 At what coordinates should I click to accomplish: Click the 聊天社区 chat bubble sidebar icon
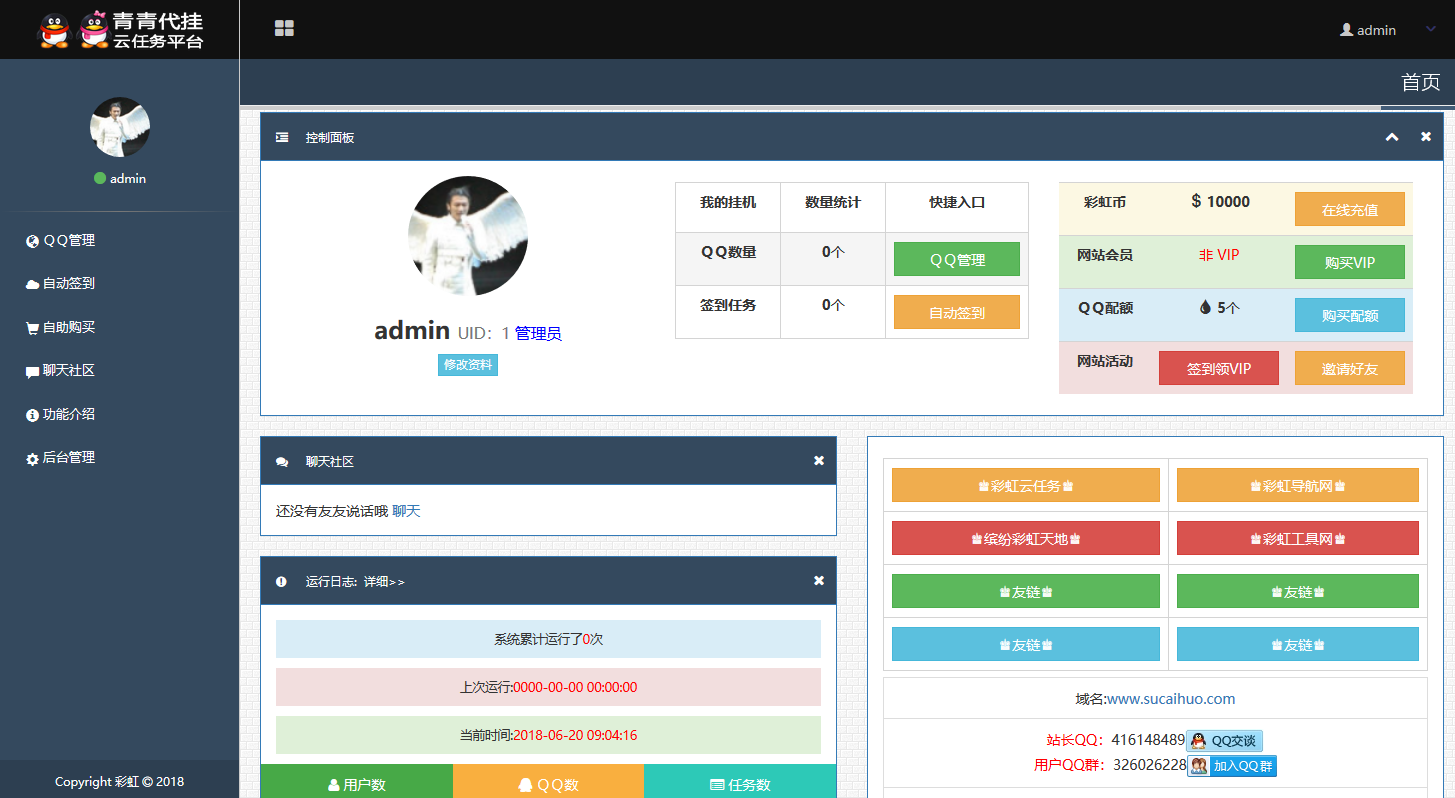(x=32, y=371)
